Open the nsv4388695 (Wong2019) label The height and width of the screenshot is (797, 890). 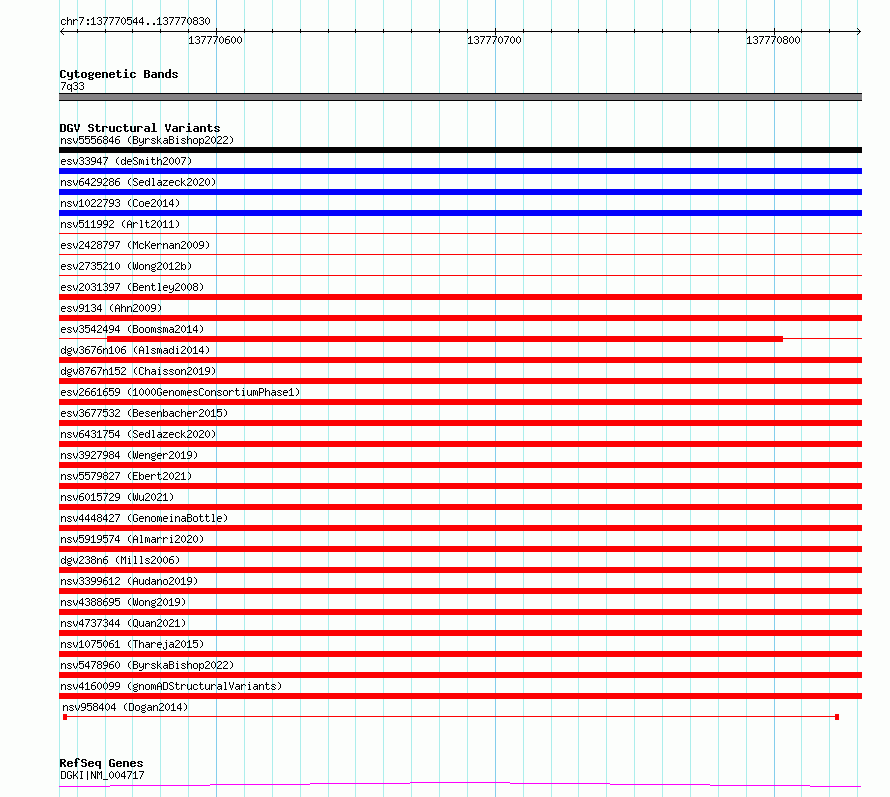click(123, 602)
